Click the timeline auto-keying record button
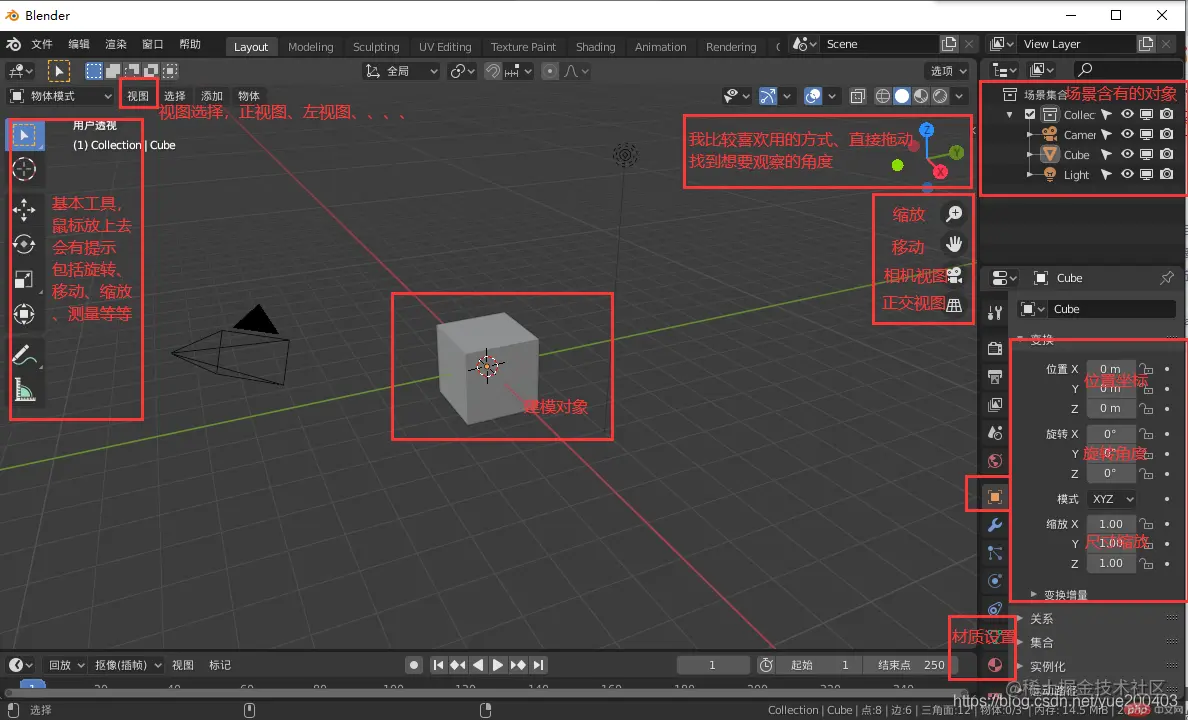Image resolution: width=1188 pixels, height=720 pixels. tap(414, 665)
